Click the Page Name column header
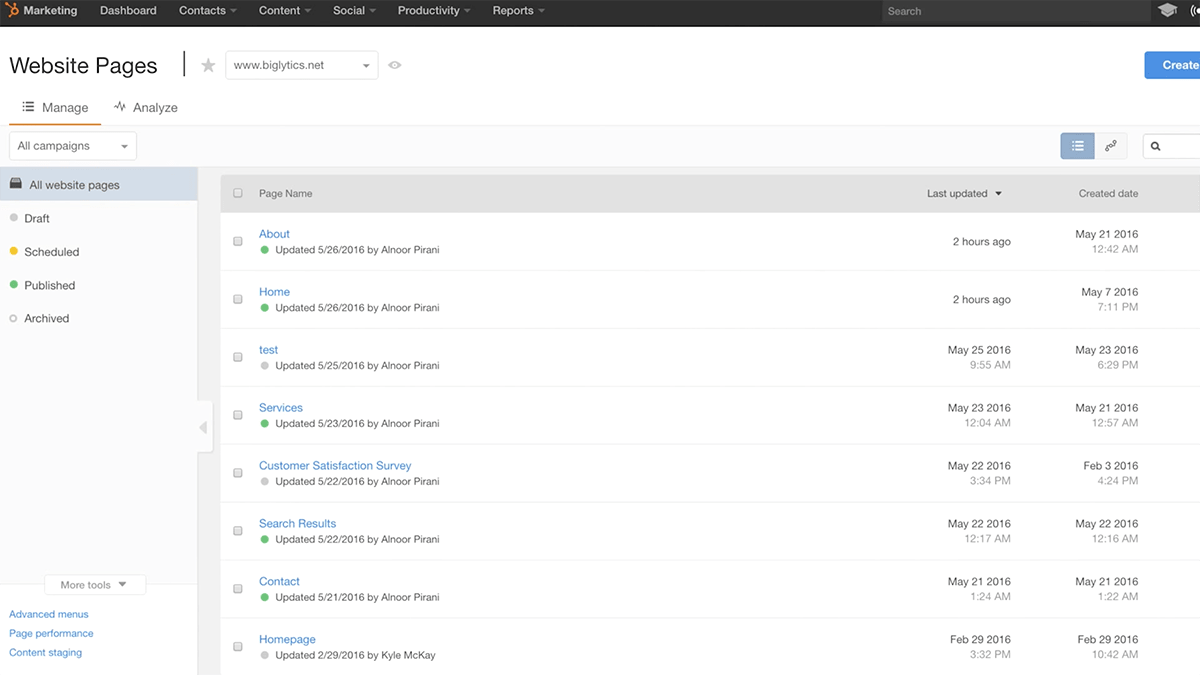This screenshot has width=1200, height=675. (x=285, y=193)
